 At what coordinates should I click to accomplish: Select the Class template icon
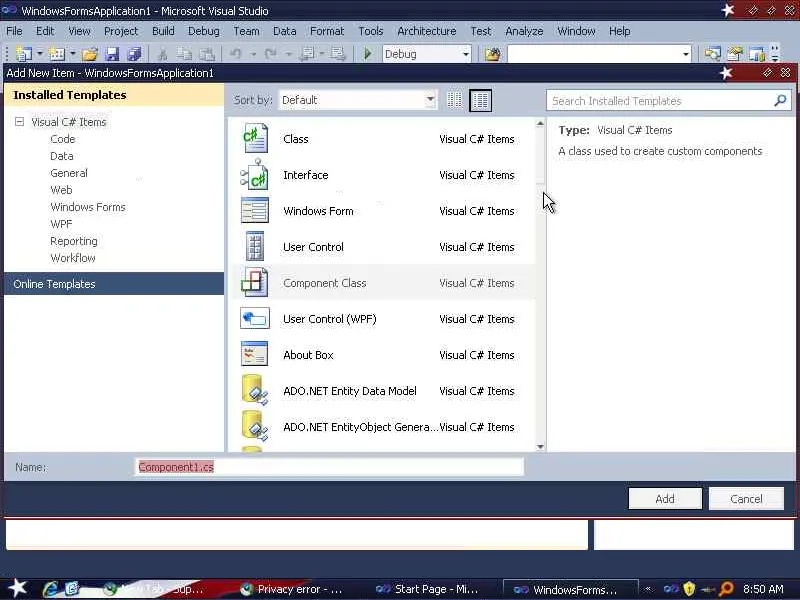255,138
